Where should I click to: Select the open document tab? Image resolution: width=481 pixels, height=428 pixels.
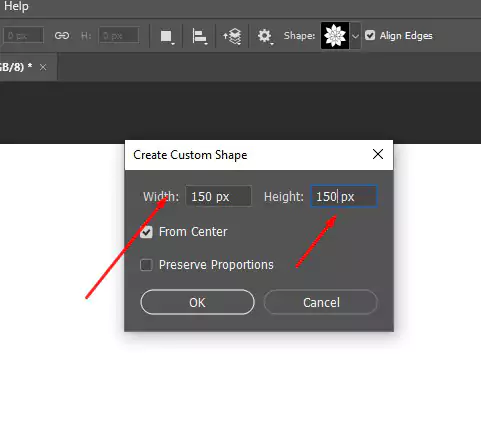[x=17, y=67]
